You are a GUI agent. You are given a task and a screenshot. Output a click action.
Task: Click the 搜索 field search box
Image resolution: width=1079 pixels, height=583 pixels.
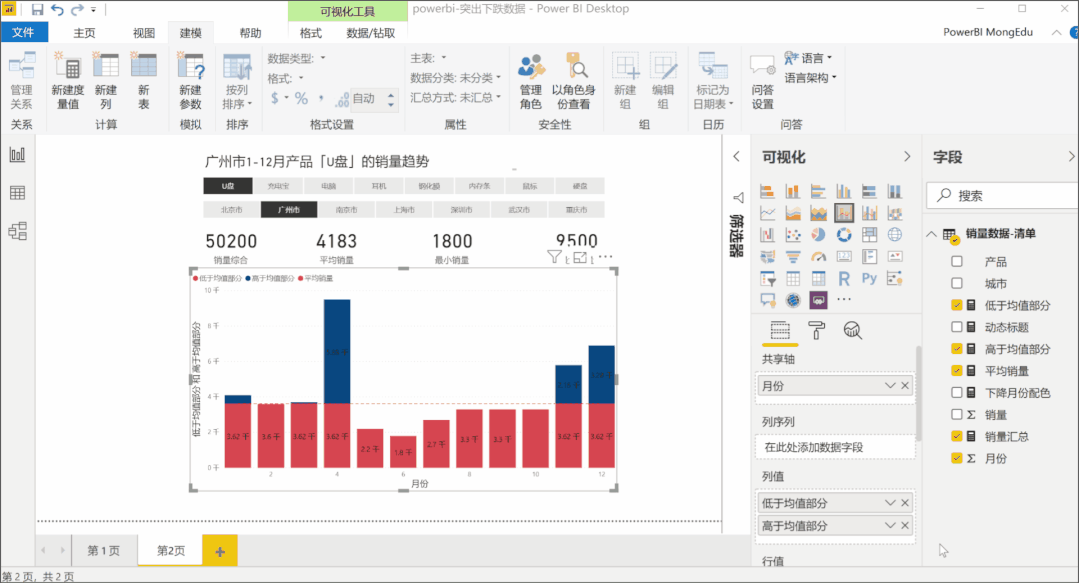(1000, 196)
